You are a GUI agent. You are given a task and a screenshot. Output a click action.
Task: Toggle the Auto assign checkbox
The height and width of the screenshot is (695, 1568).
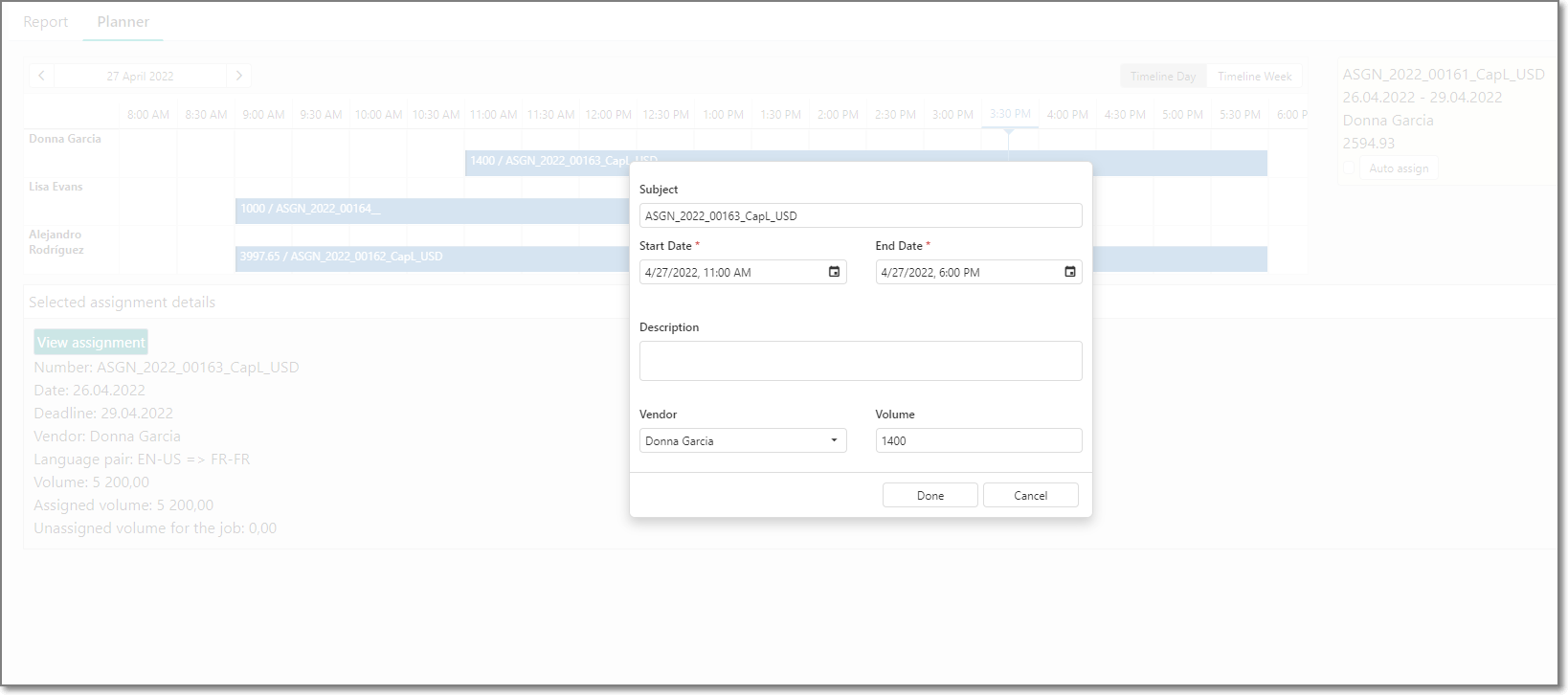(x=1349, y=168)
